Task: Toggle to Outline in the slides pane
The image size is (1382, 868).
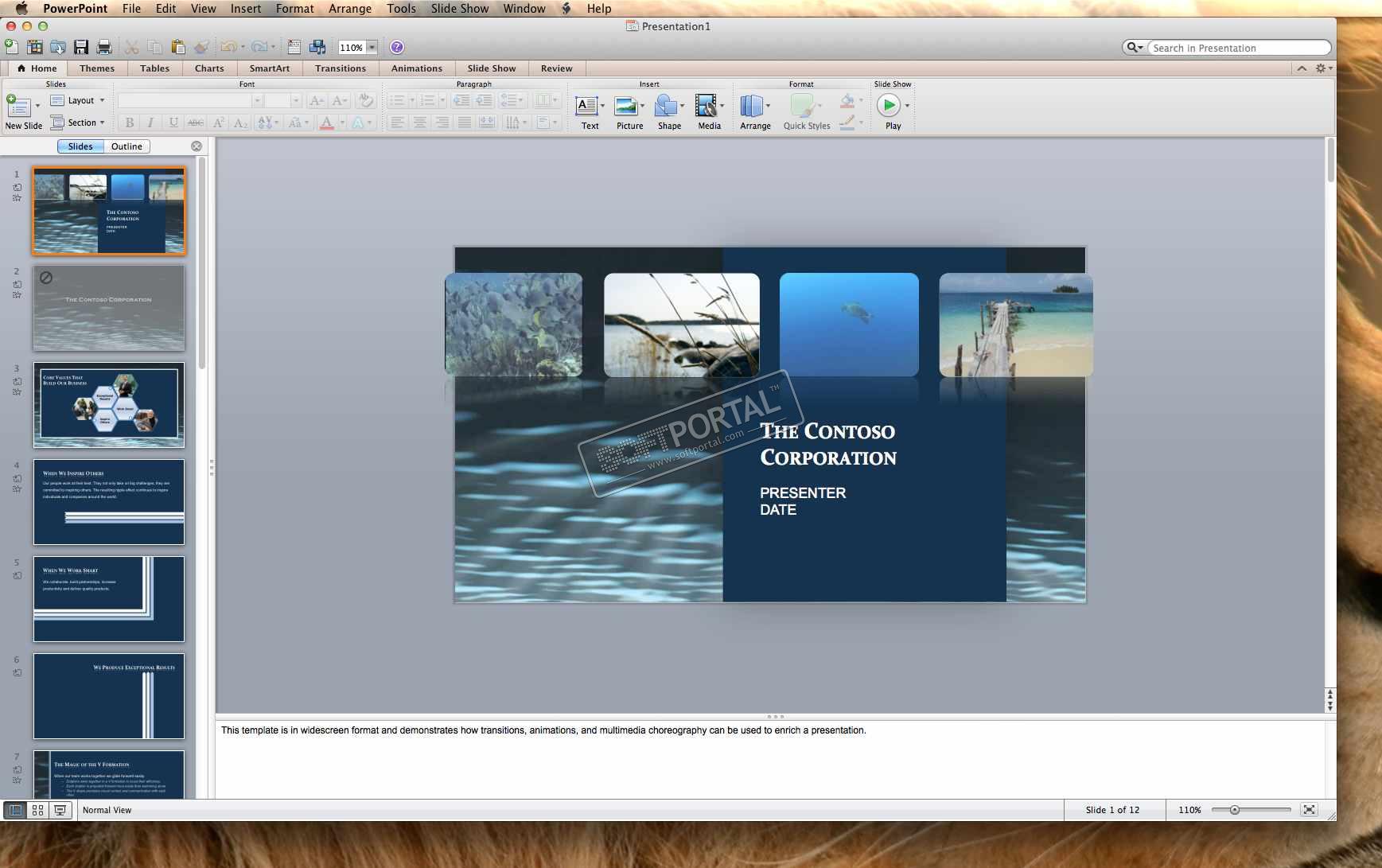Action: pyautogui.click(x=127, y=146)
